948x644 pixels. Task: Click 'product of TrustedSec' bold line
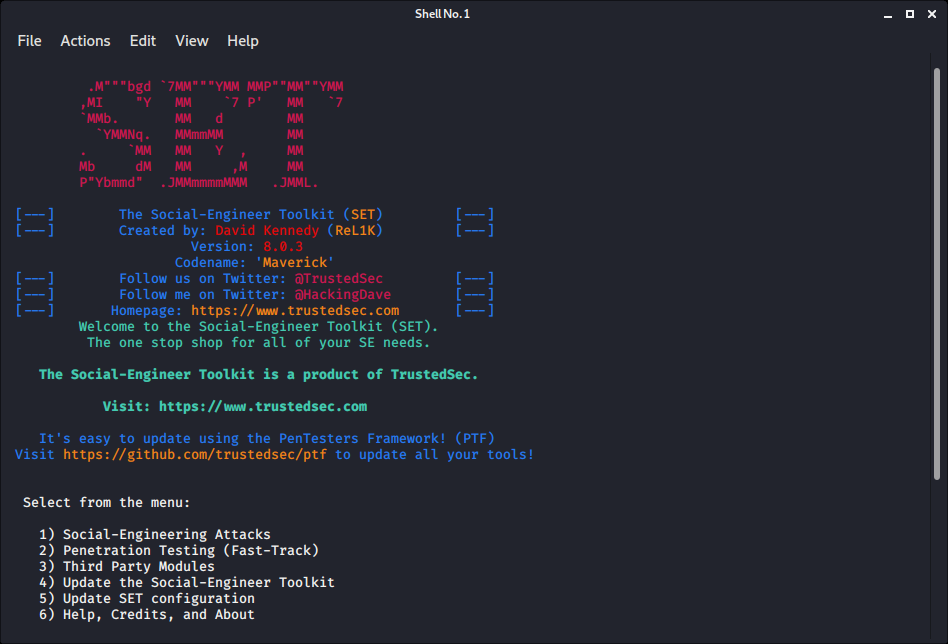click(x=258, y=374)
